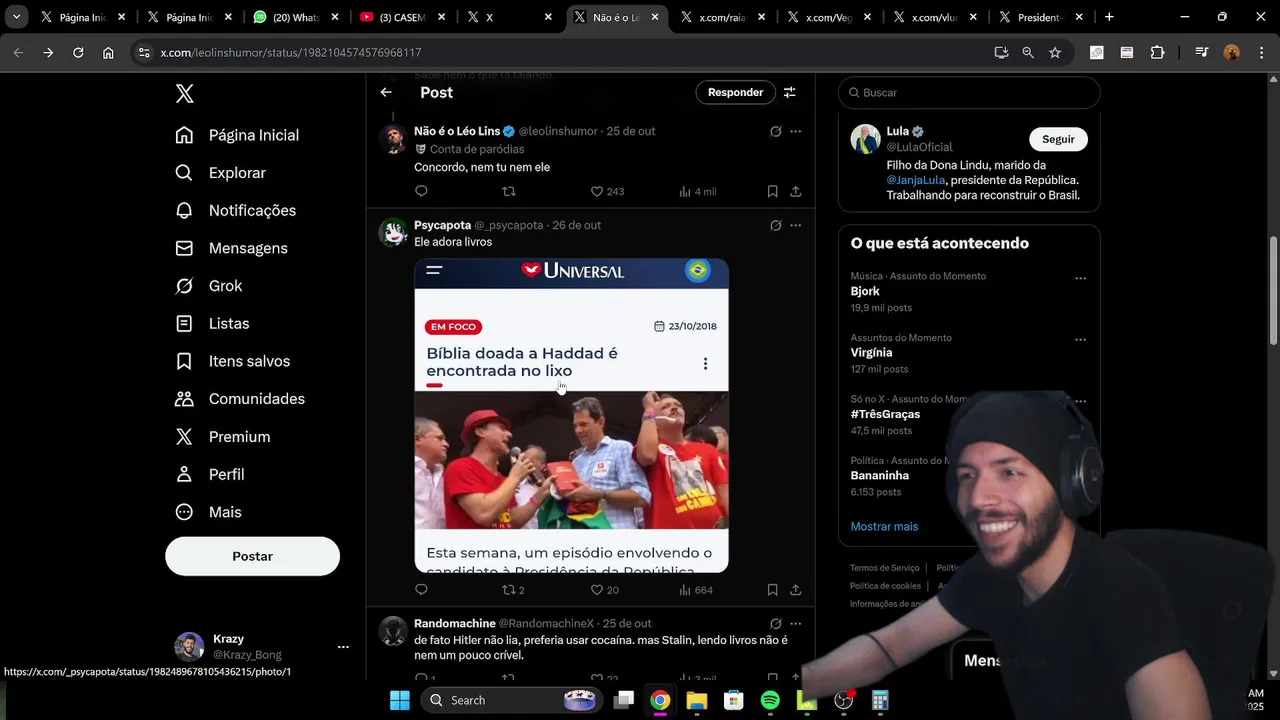The height and width of the screenshot is (720, 1280).
Task: Open Listas in sidebar
Action: point(212,324)
